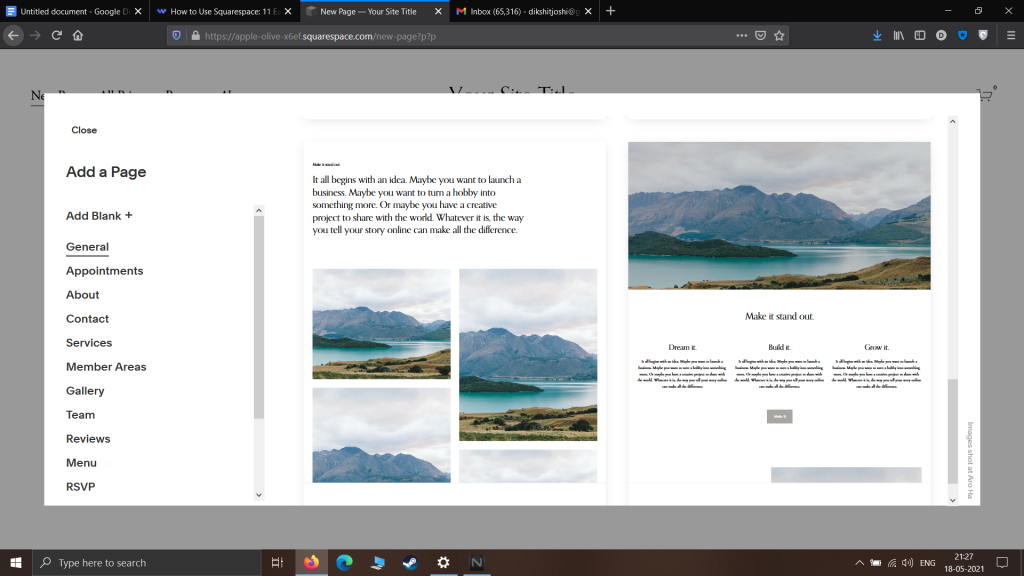Open the volume control in tray
Viewport: 1024px width, 576px height.
point(908,562)
